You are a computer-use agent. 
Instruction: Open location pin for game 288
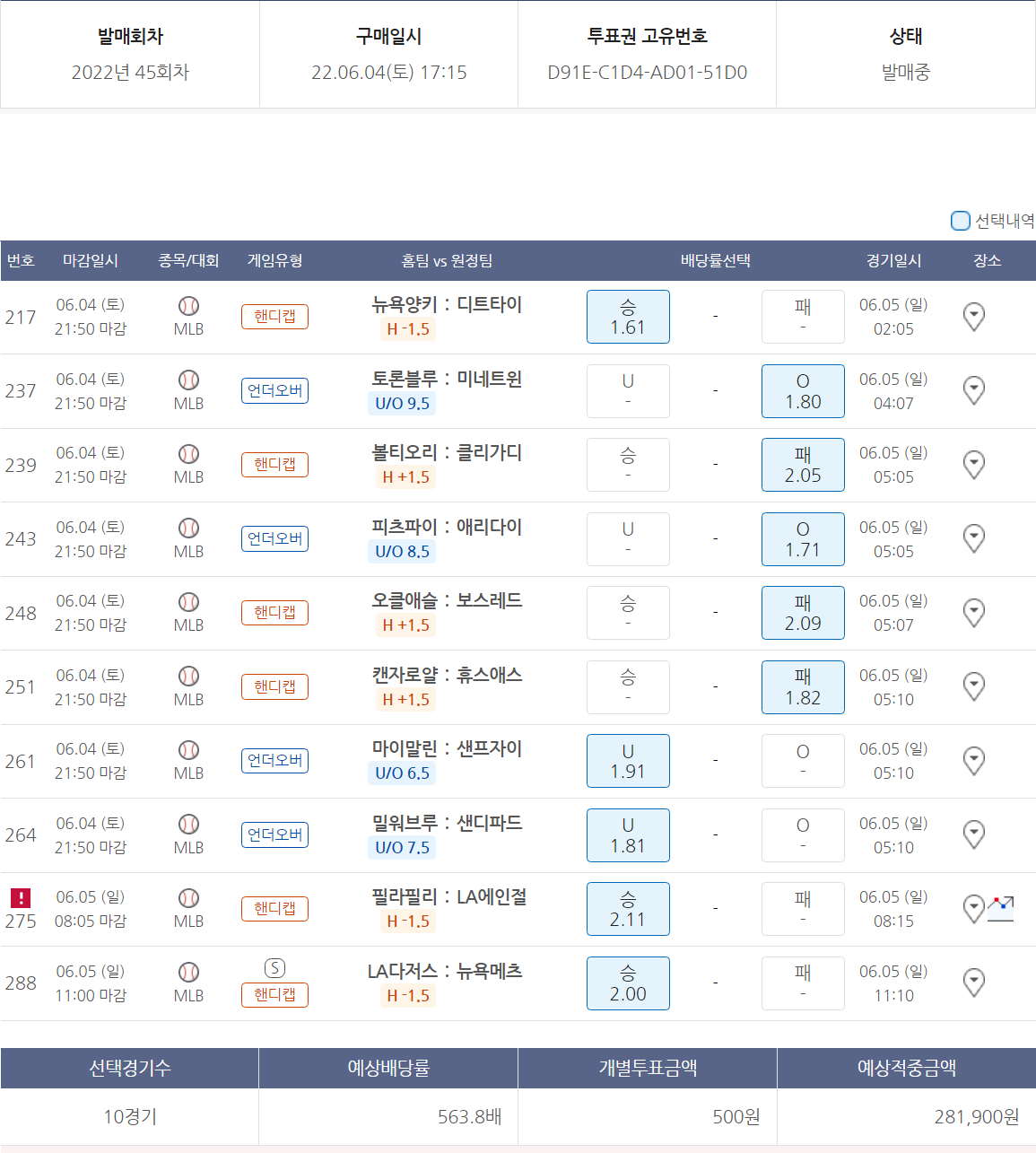(974, 983)
